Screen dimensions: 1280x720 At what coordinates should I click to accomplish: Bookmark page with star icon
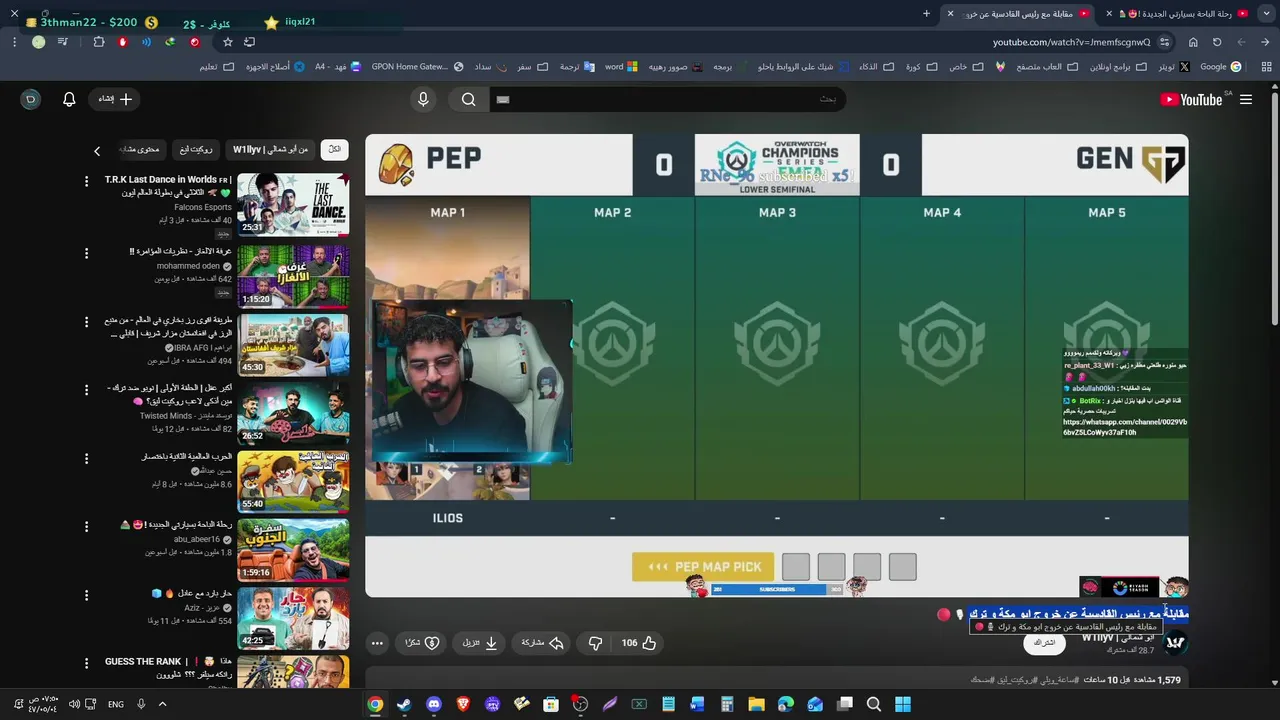pos(228,42)
